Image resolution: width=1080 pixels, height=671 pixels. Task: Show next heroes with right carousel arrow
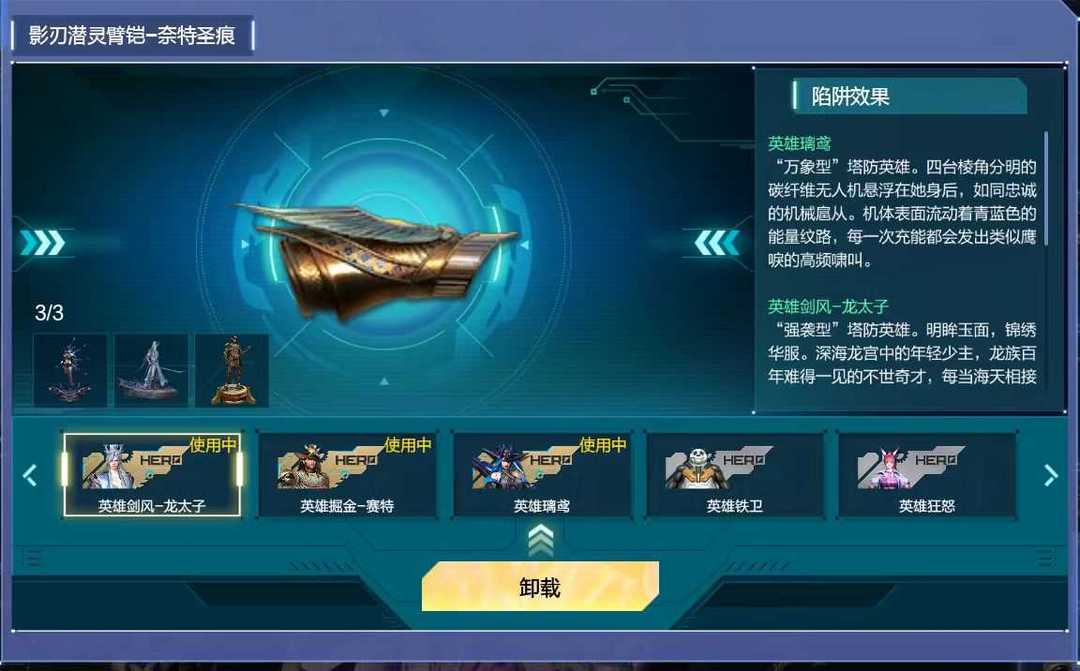tap(1050, 475)
